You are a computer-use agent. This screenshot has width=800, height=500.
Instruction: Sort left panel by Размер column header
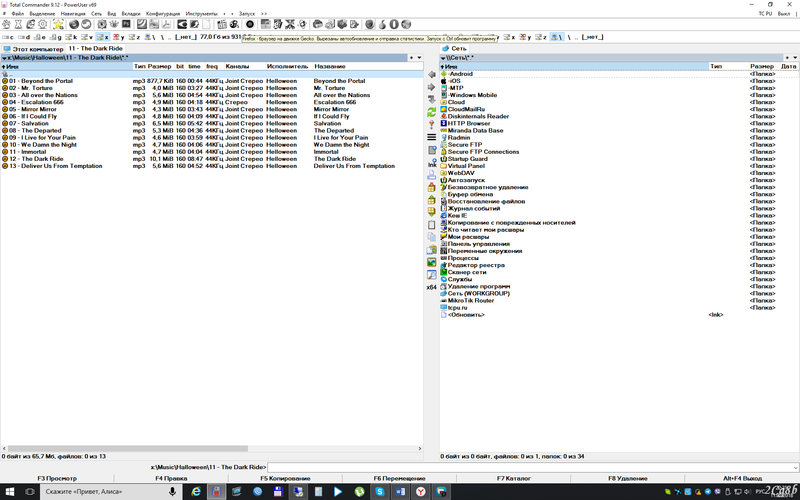pyautogui.click(x=159, y=66)
